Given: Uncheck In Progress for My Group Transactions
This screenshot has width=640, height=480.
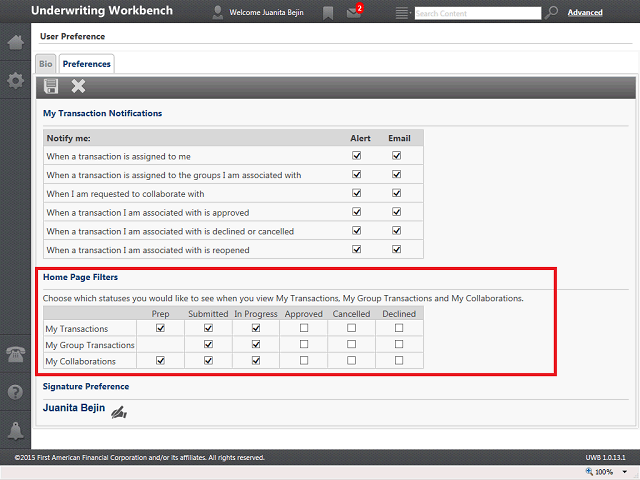Looking at the screenshot, I should coord(256,344).
